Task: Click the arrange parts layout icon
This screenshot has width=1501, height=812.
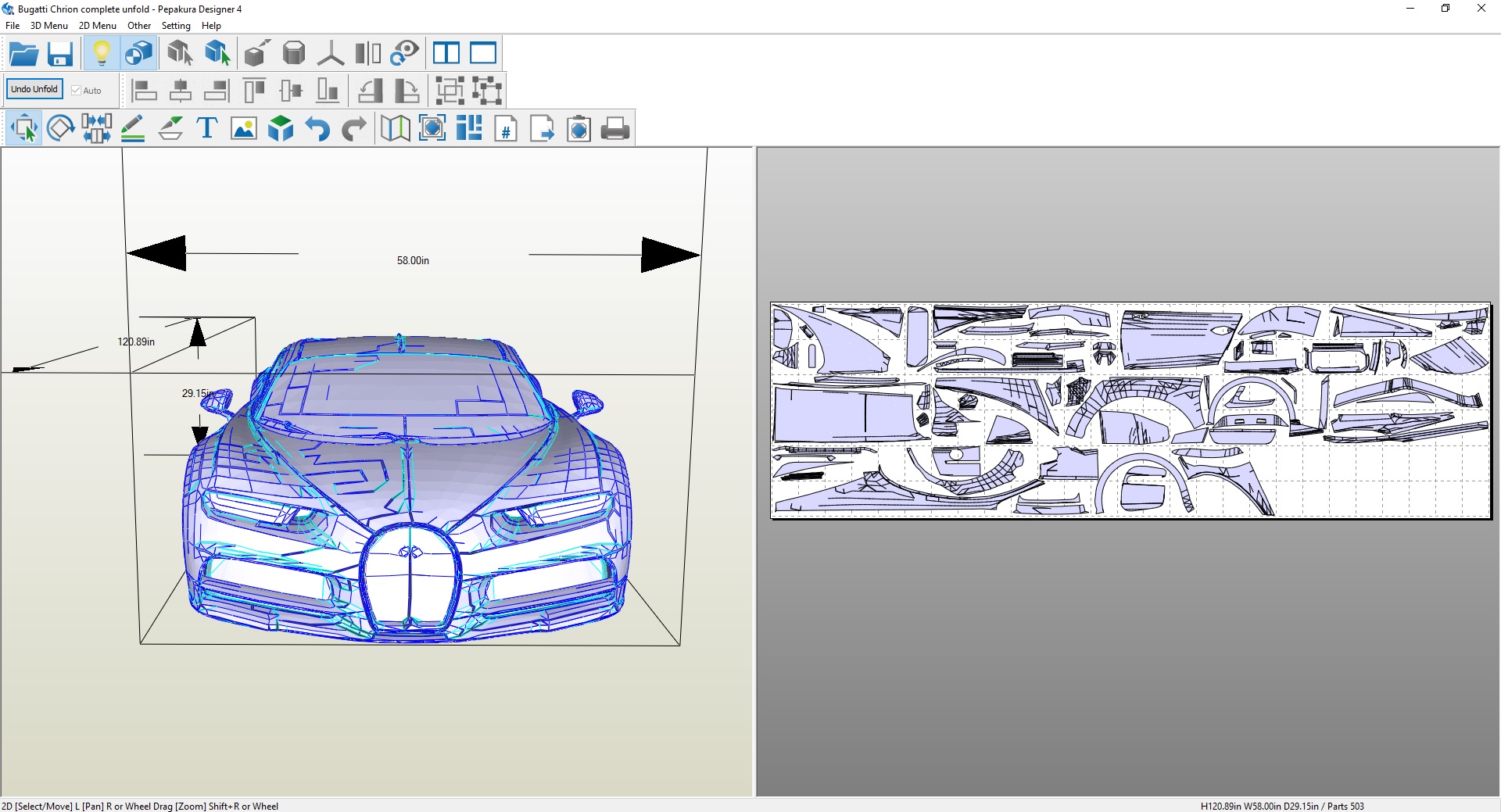Action: click(469, 128)
